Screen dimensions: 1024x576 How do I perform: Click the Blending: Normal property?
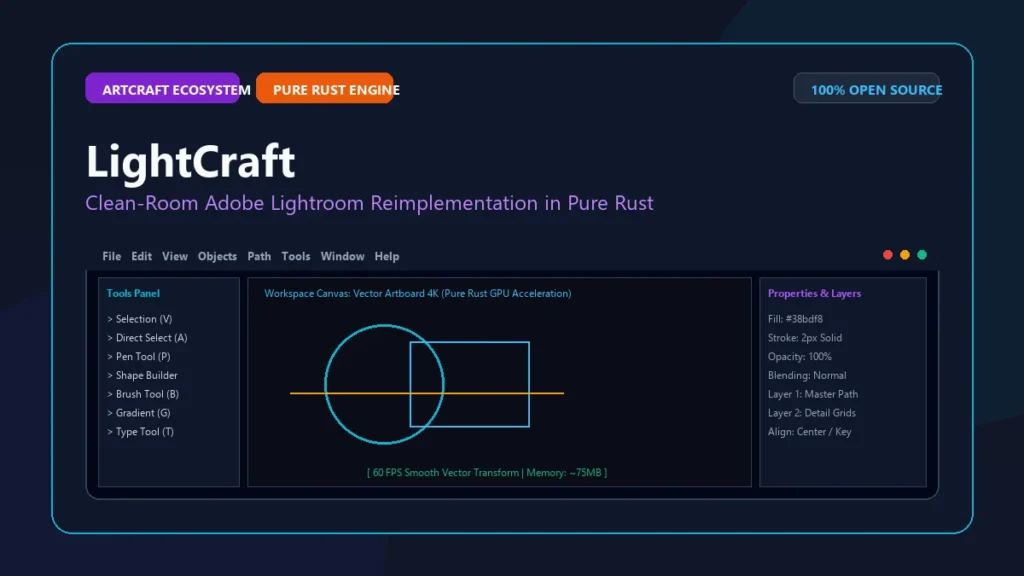tap(807, 376)
